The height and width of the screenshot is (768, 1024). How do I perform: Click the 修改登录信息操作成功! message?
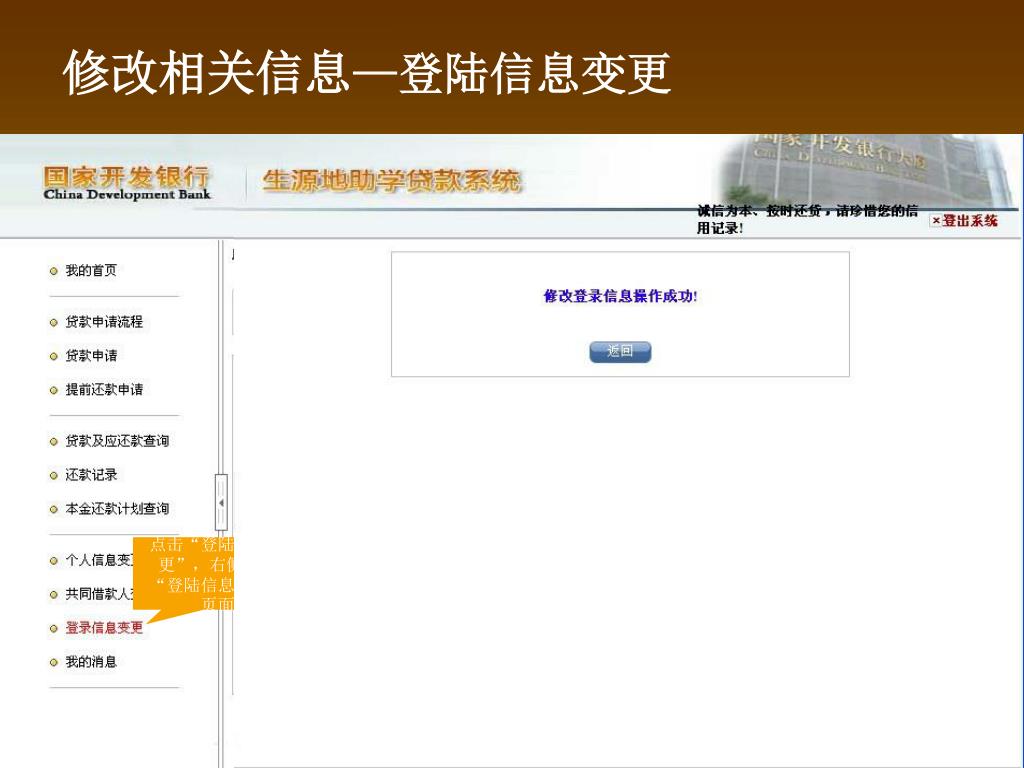click(x=620, y=296)
